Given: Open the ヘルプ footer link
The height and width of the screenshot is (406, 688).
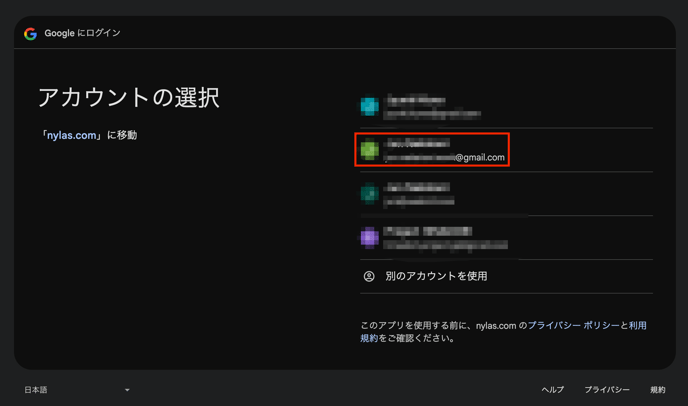Looking at the screenshot, I should [x=552, y=390].
